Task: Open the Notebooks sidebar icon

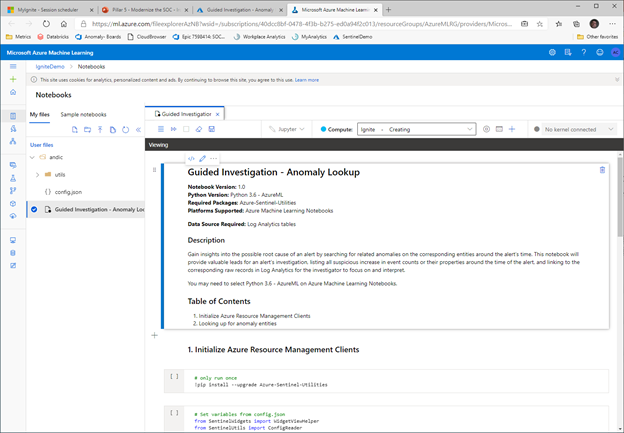Action: (13, 116)
